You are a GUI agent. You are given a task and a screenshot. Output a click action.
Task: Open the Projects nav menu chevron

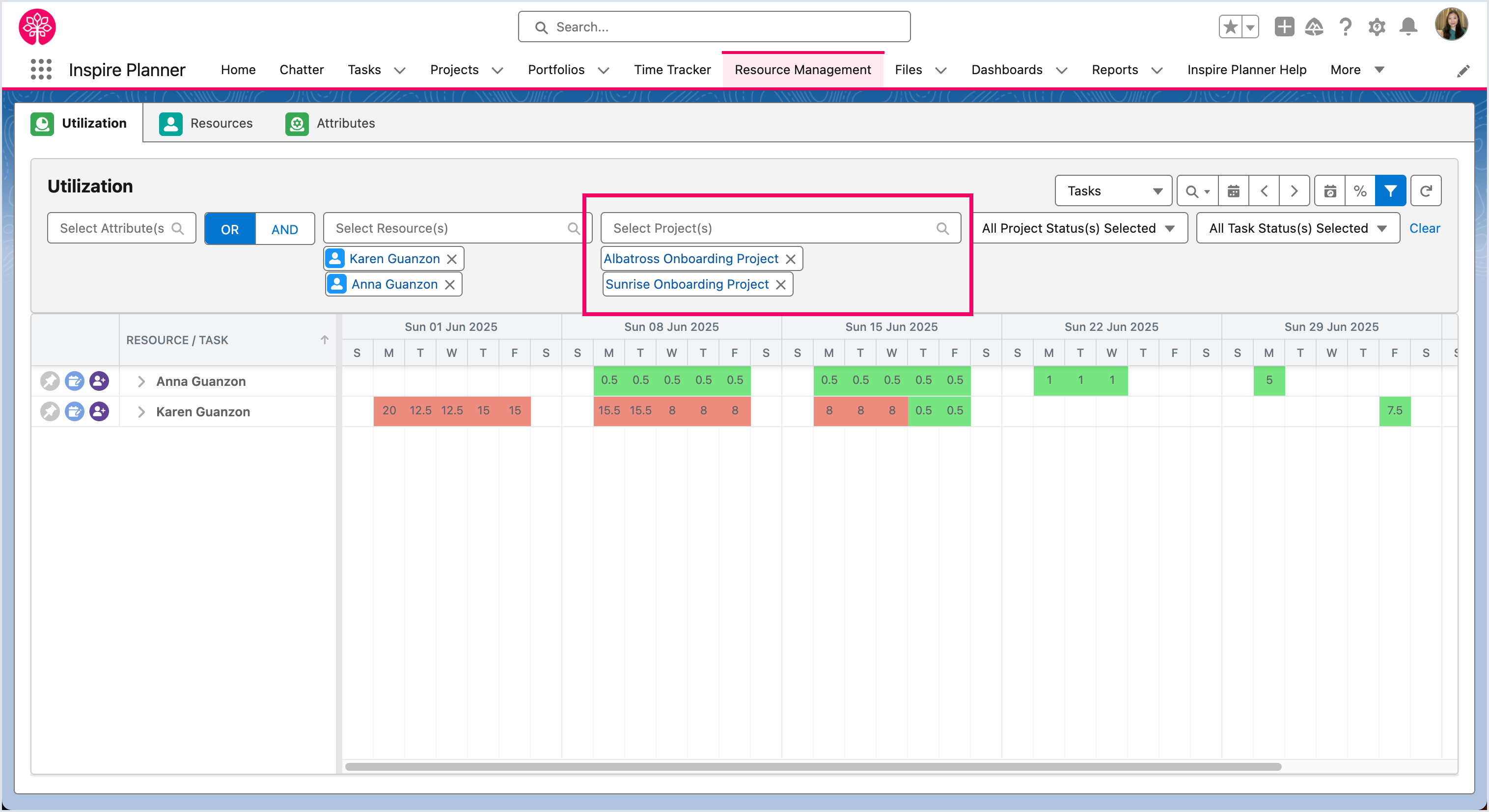pyautogui.click(x=497, y=71)
